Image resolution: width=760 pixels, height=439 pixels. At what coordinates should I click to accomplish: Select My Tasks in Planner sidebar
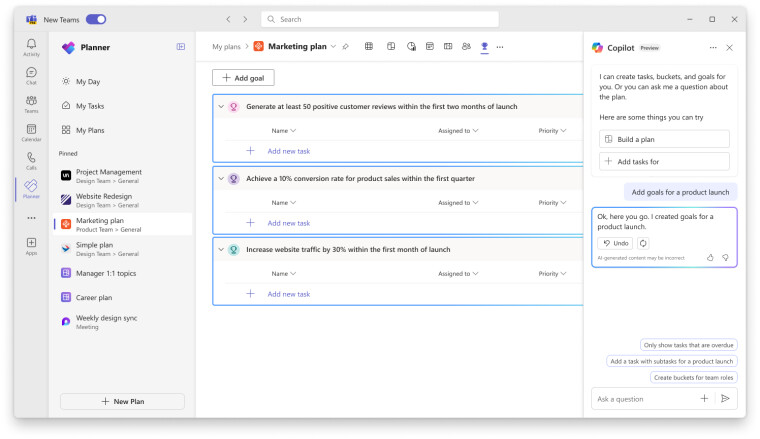point(90,106)
